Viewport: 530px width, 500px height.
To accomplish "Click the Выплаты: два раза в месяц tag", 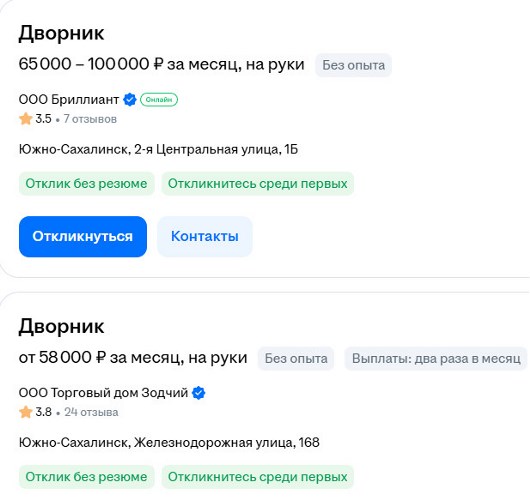I will (x=436, y=358).
